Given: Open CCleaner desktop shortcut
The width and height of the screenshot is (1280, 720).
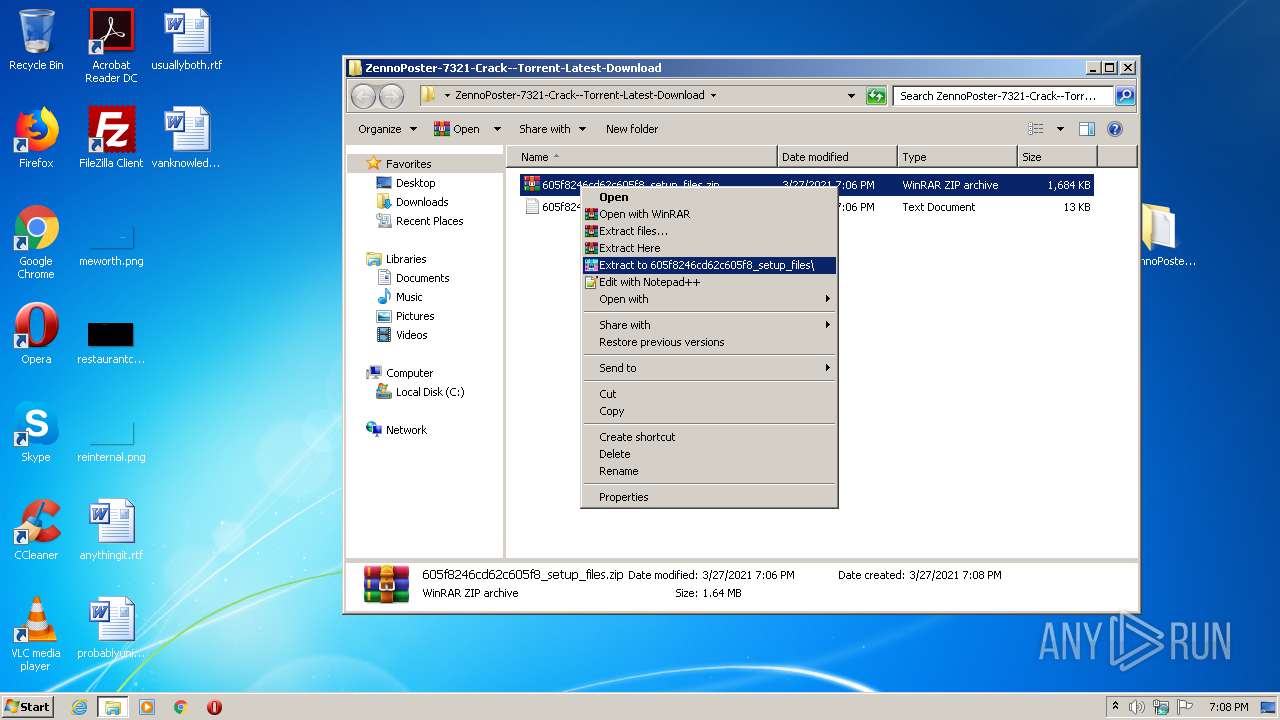Looking at the screenshot, I should (x=36, y=530).
